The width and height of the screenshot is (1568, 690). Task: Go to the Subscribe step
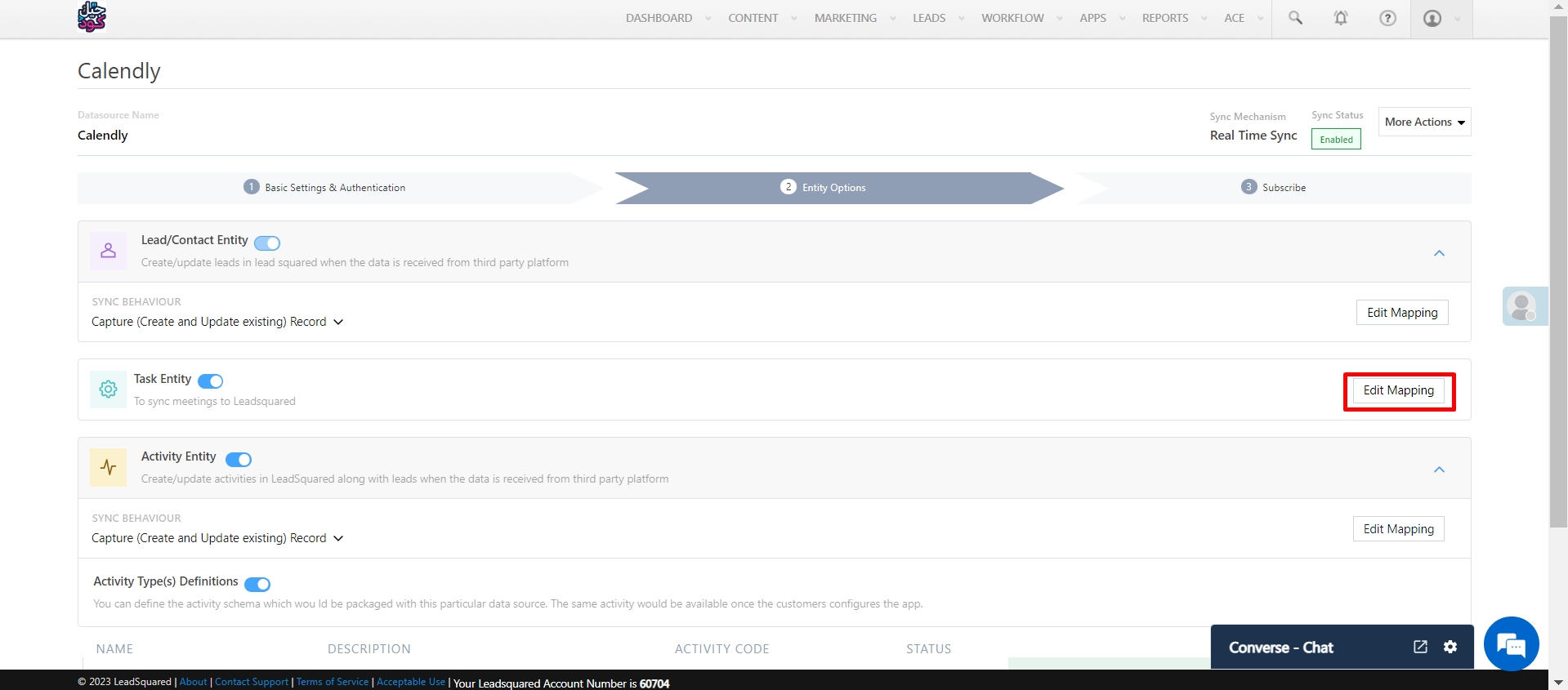pos(1273,188)
